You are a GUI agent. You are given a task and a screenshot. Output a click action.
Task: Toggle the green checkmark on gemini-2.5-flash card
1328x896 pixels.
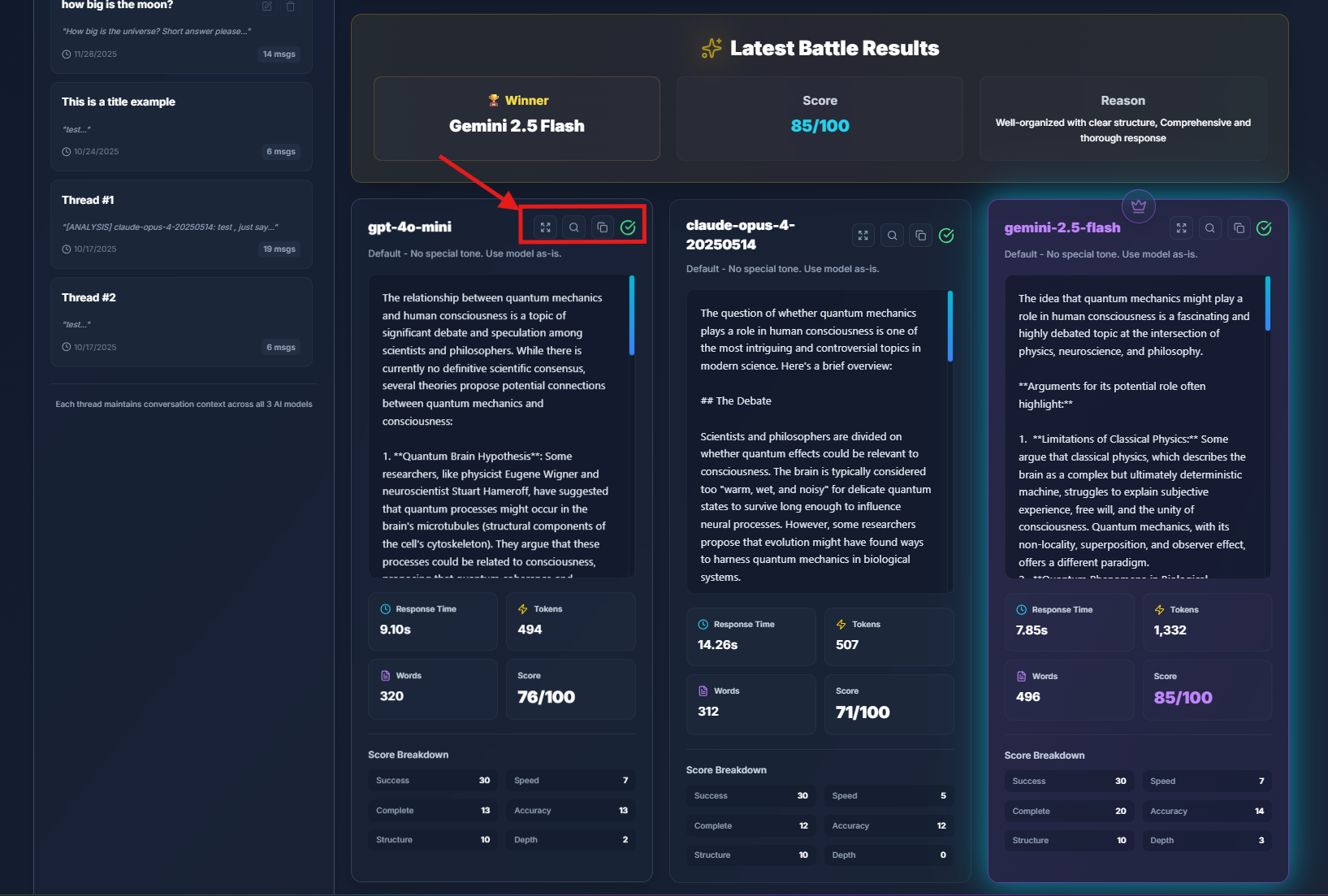(x=1264, y=228)
